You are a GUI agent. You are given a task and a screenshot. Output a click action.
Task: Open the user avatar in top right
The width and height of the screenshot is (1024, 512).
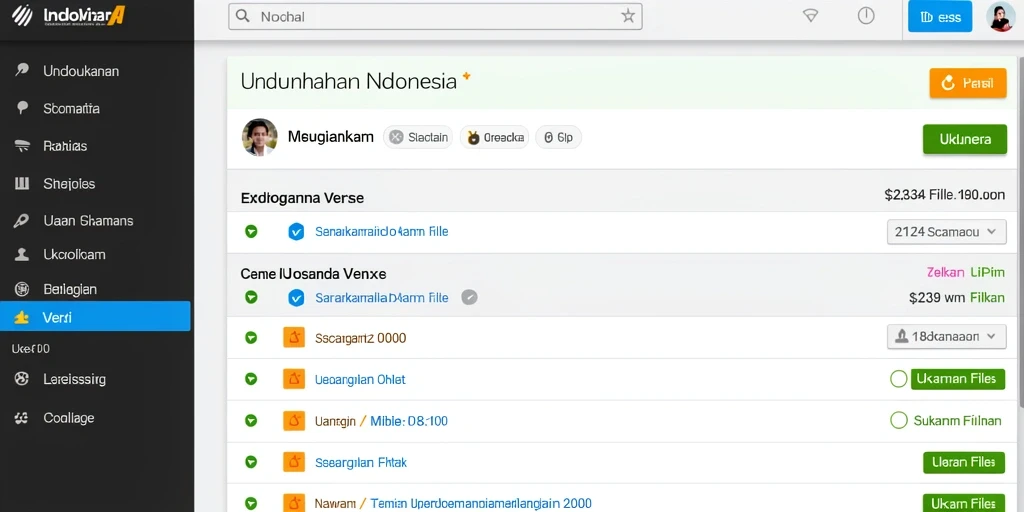point(1000,17)
